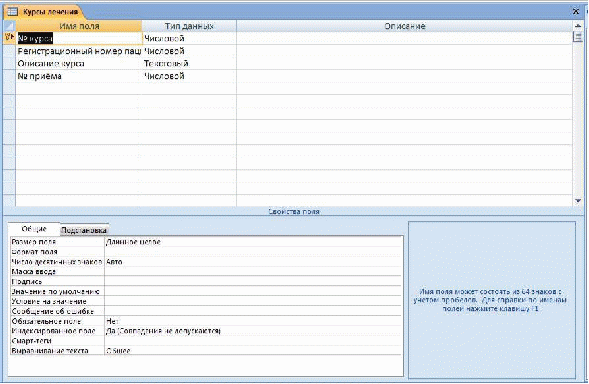Screen dimensions: 589x384
Task: Close the Курсы лечения table design tab
Action: 575,11
